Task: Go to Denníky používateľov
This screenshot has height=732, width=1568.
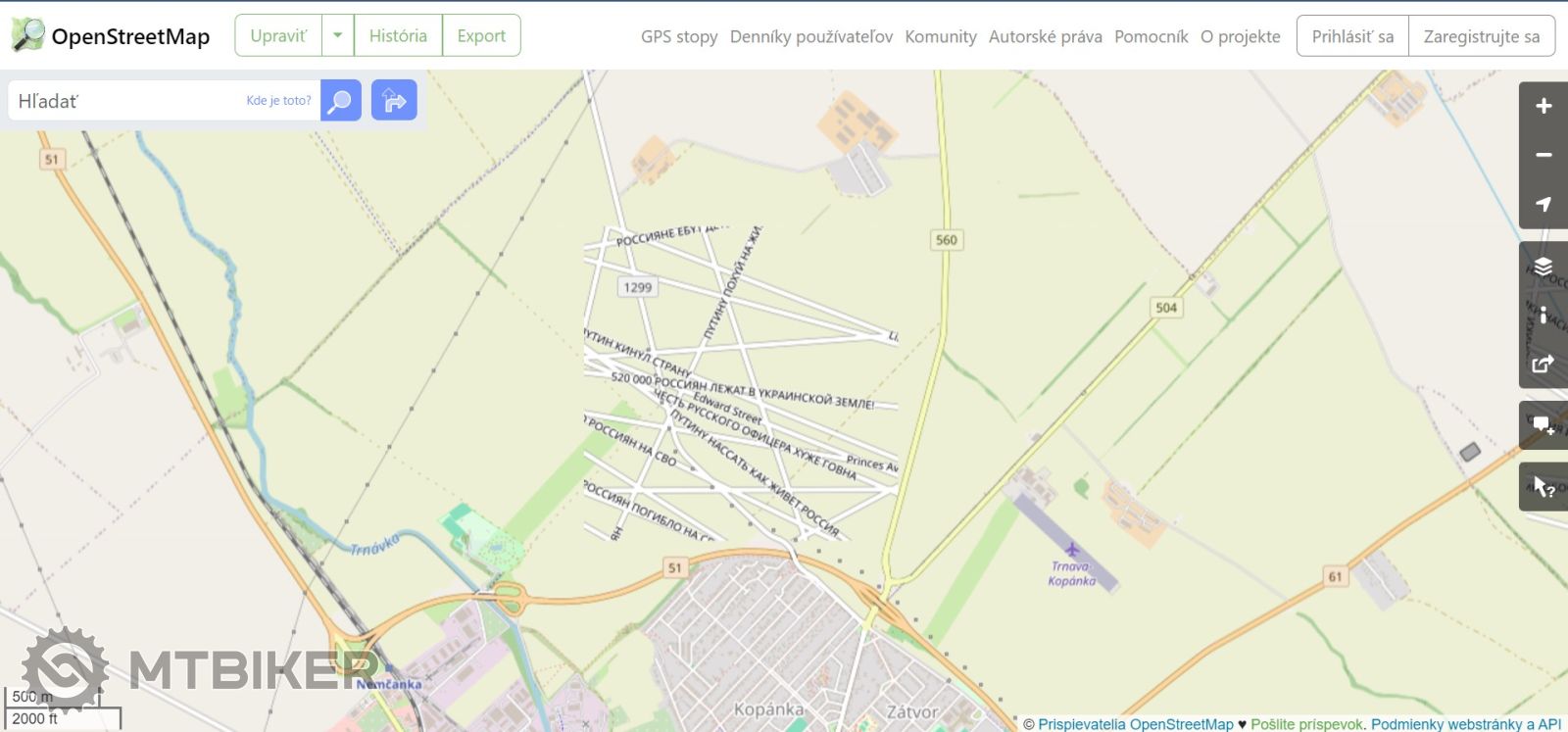Action: pos(810,36)
